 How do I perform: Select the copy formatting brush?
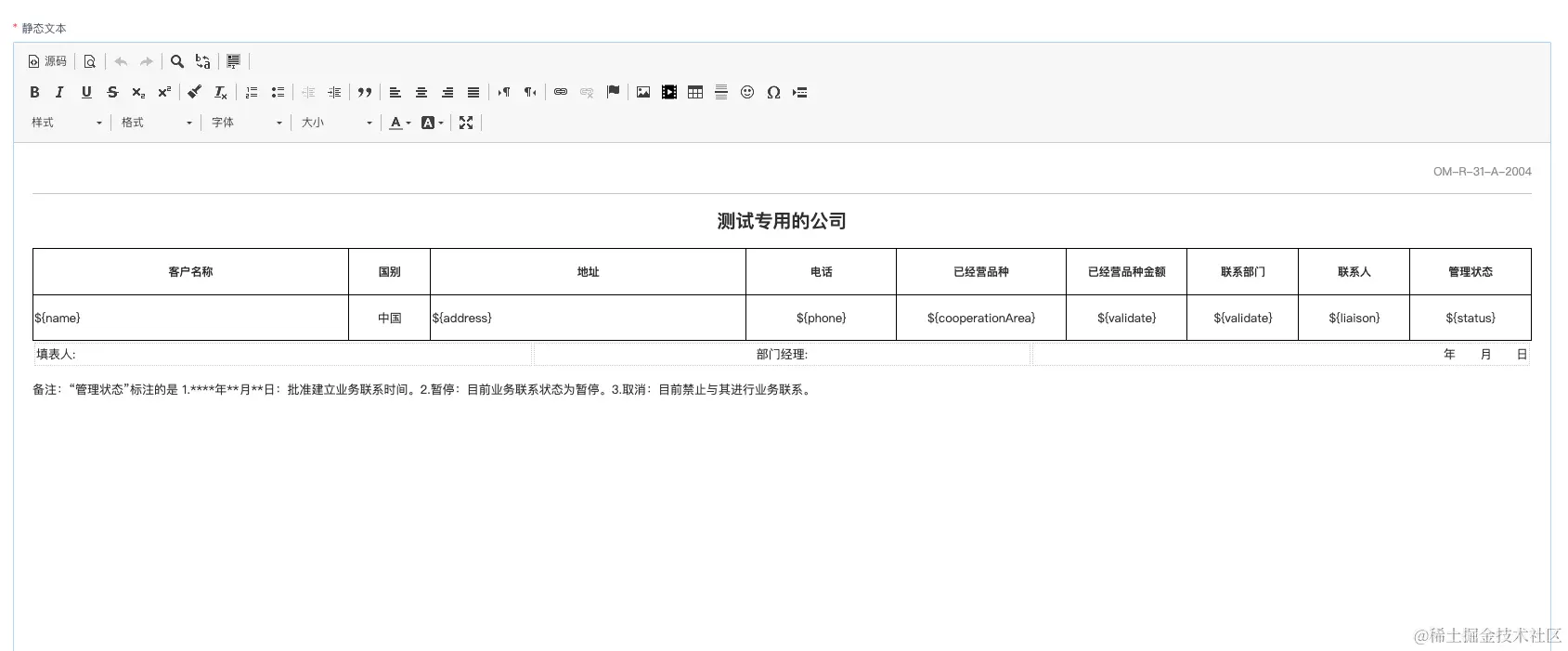click(195, 92)
